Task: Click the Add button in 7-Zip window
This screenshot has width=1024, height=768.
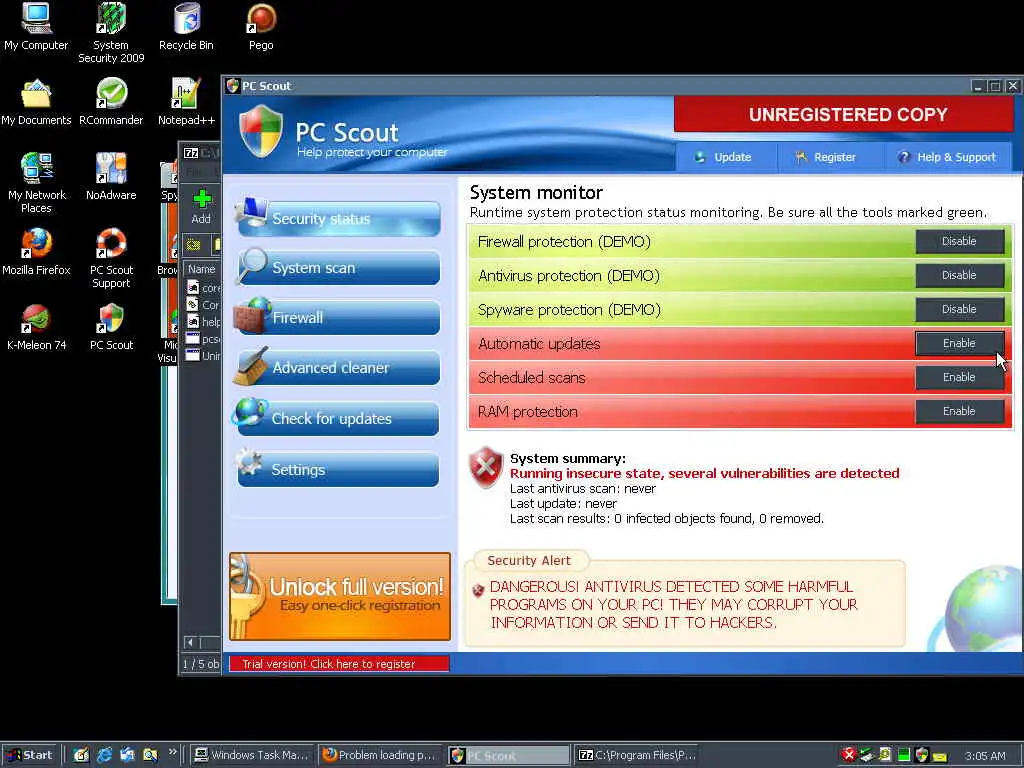Action: [x=201, y=206]
